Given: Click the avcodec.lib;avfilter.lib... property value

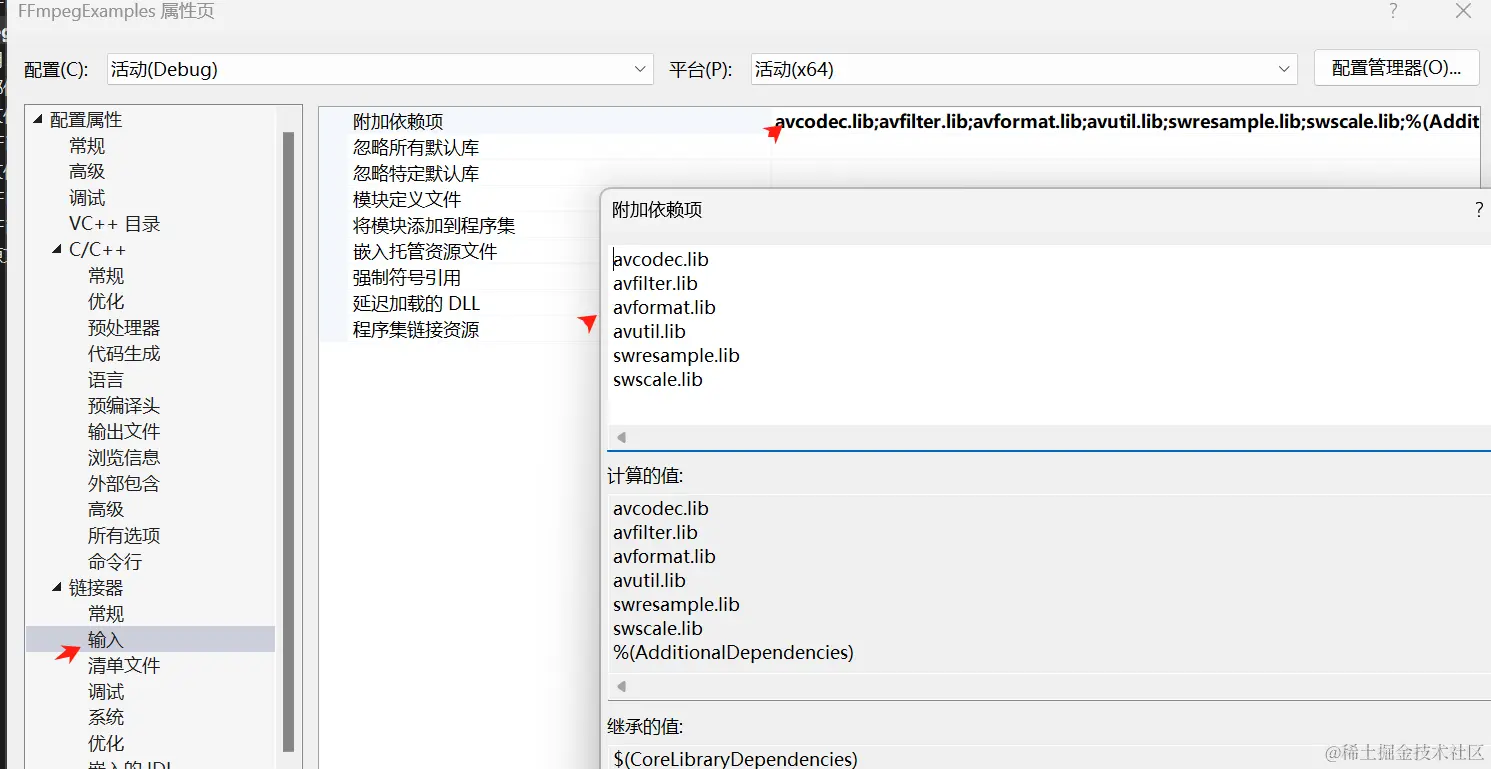Looking at the screenshot, I should [x=1127, y=121].
